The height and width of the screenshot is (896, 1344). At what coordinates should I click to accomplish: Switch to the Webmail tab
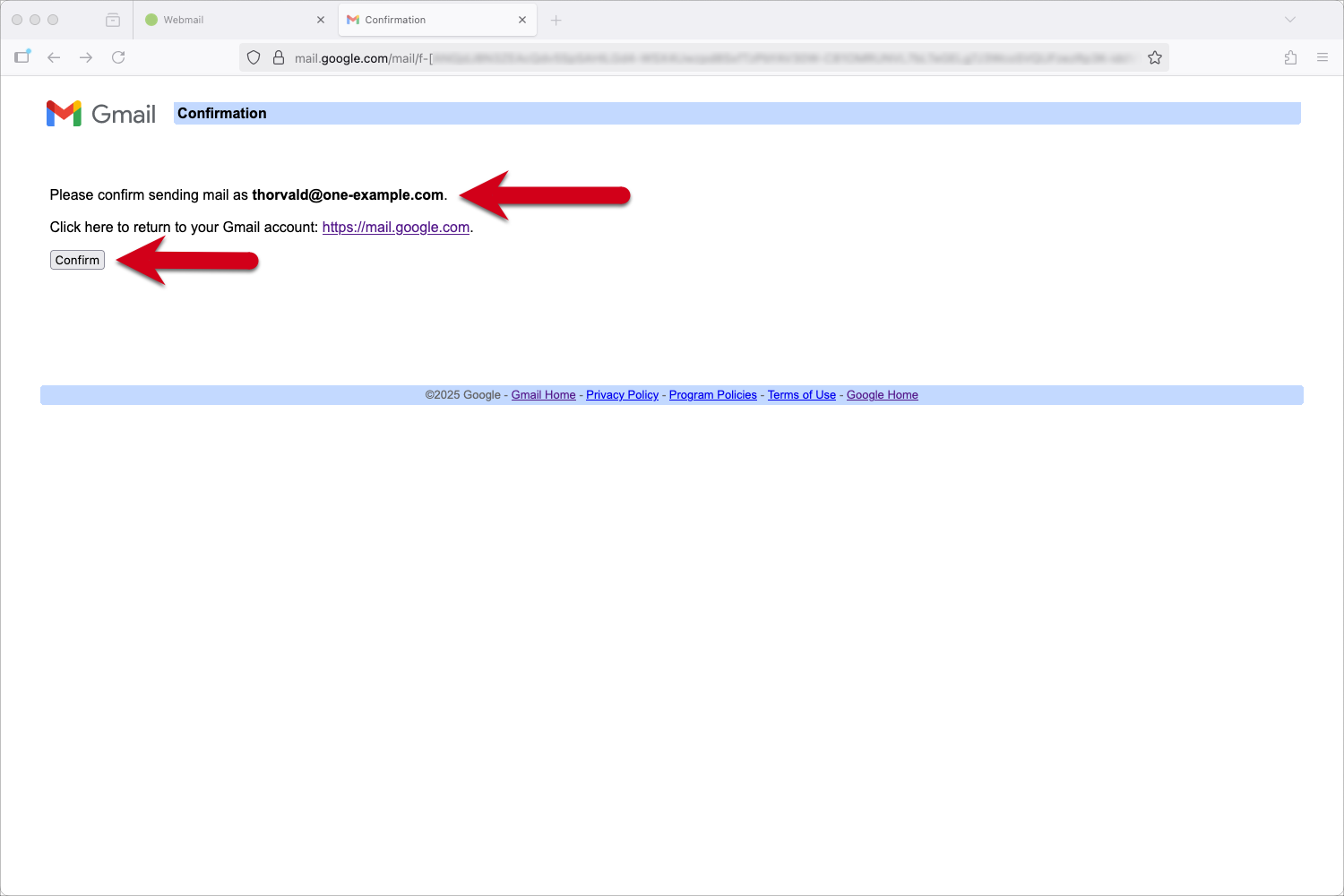click(224, 20)
